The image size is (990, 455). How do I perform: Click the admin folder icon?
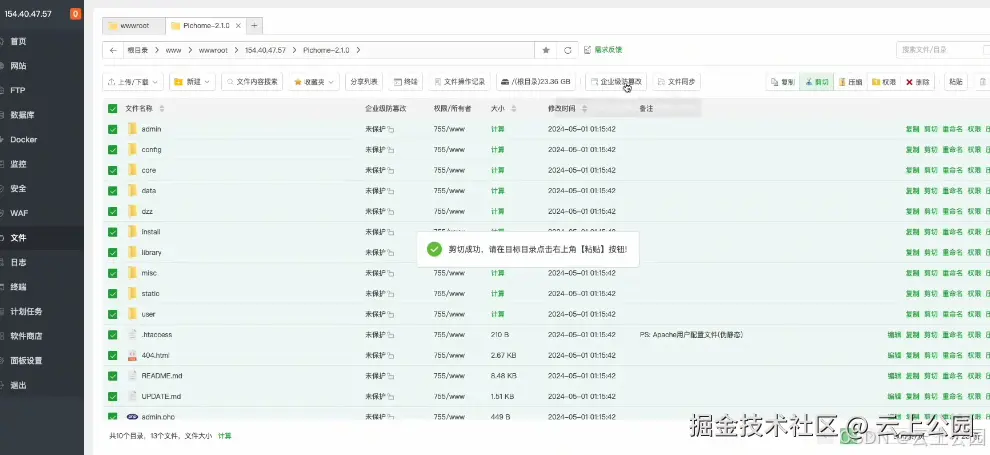tap(132, 129)
